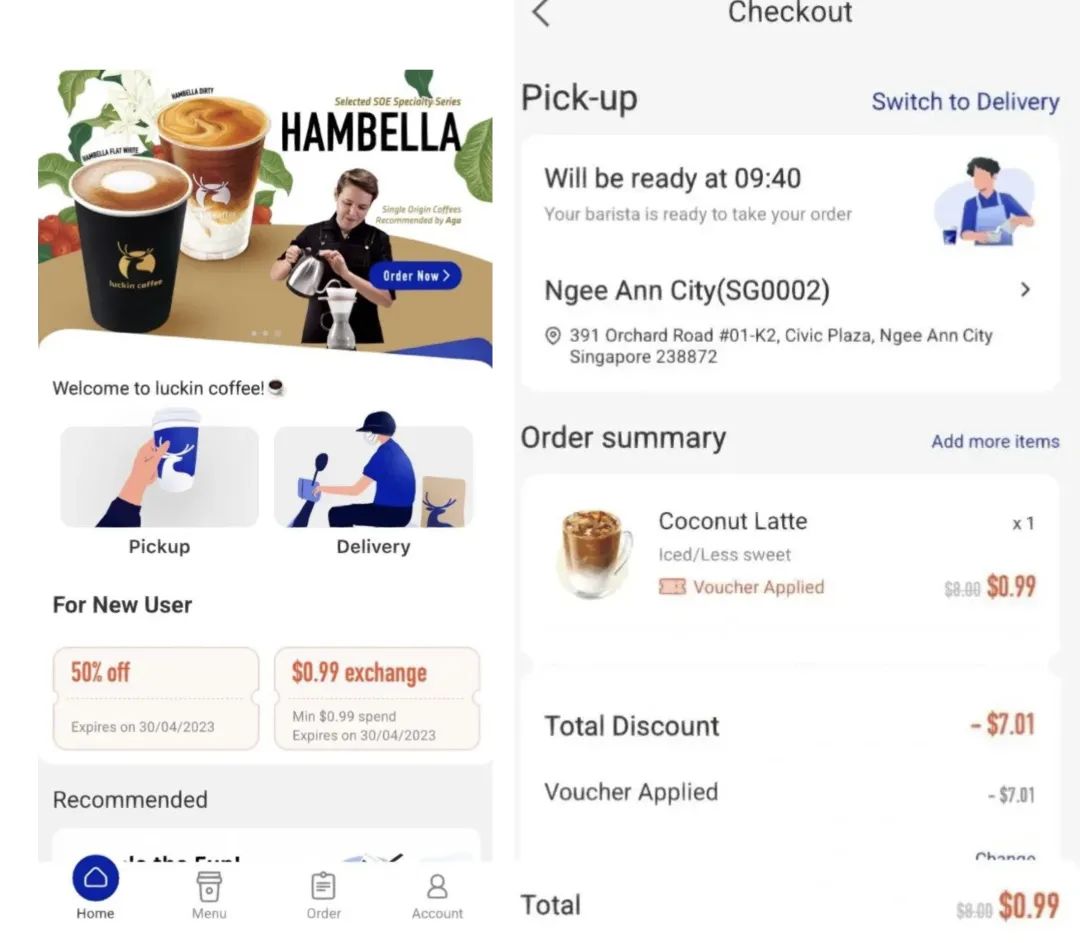
Task: Open the Menu cup icon tab
Action: tap(209, 887)
